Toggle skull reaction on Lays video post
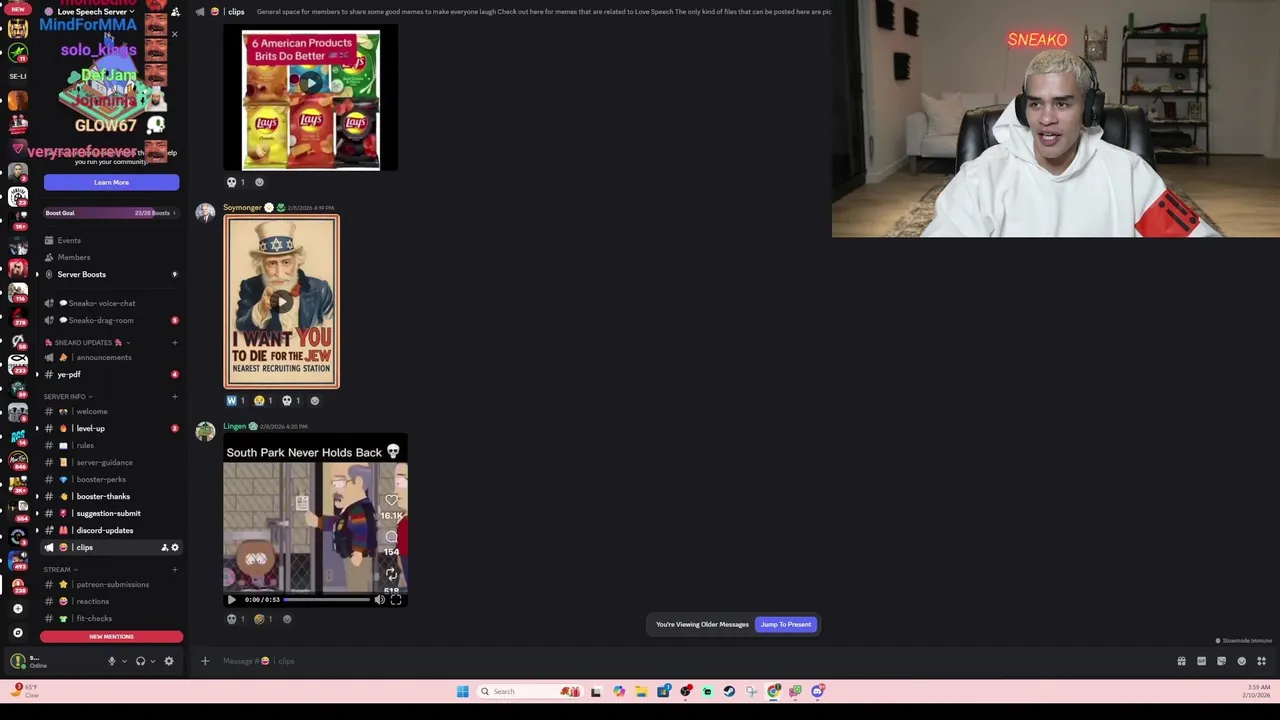This screenshot has height=720, width=1280. click(235, 182)
